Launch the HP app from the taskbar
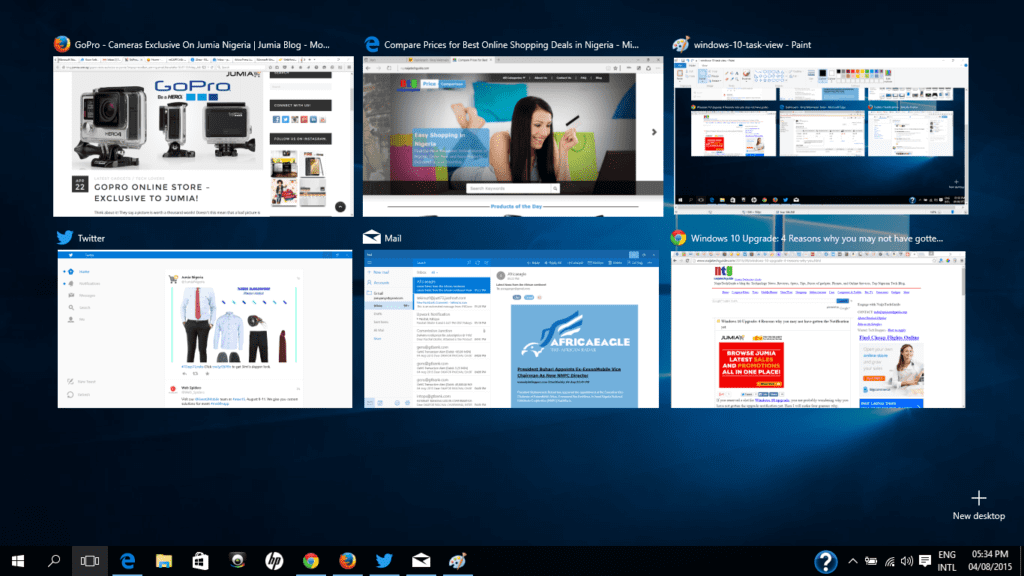Viewport: 1024px width, 576px height. 274,561
